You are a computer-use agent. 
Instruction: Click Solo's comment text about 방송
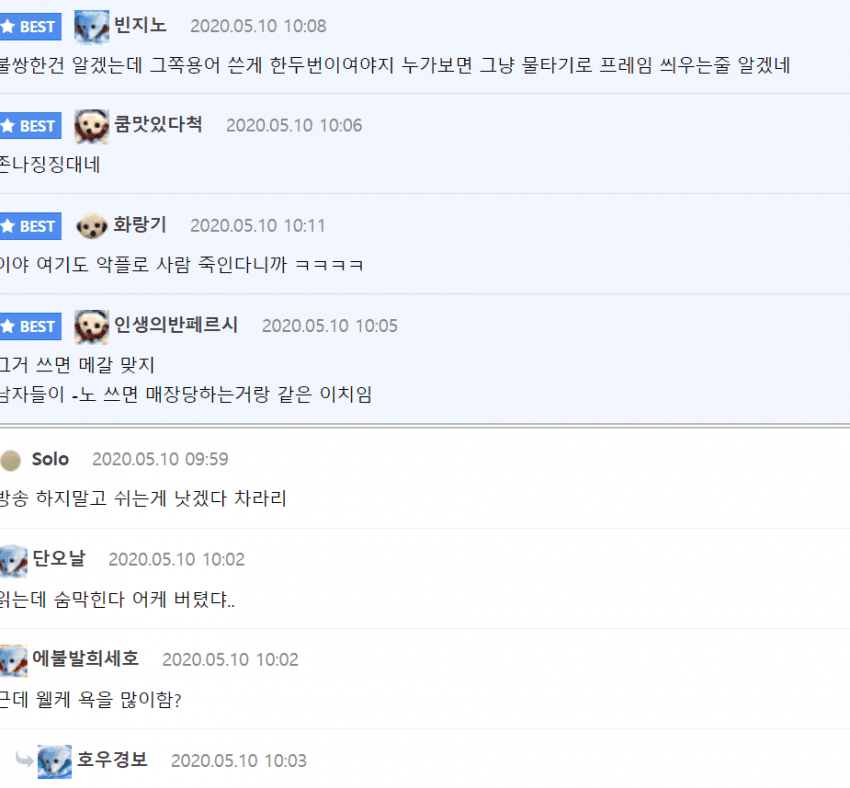pos(143,498)
